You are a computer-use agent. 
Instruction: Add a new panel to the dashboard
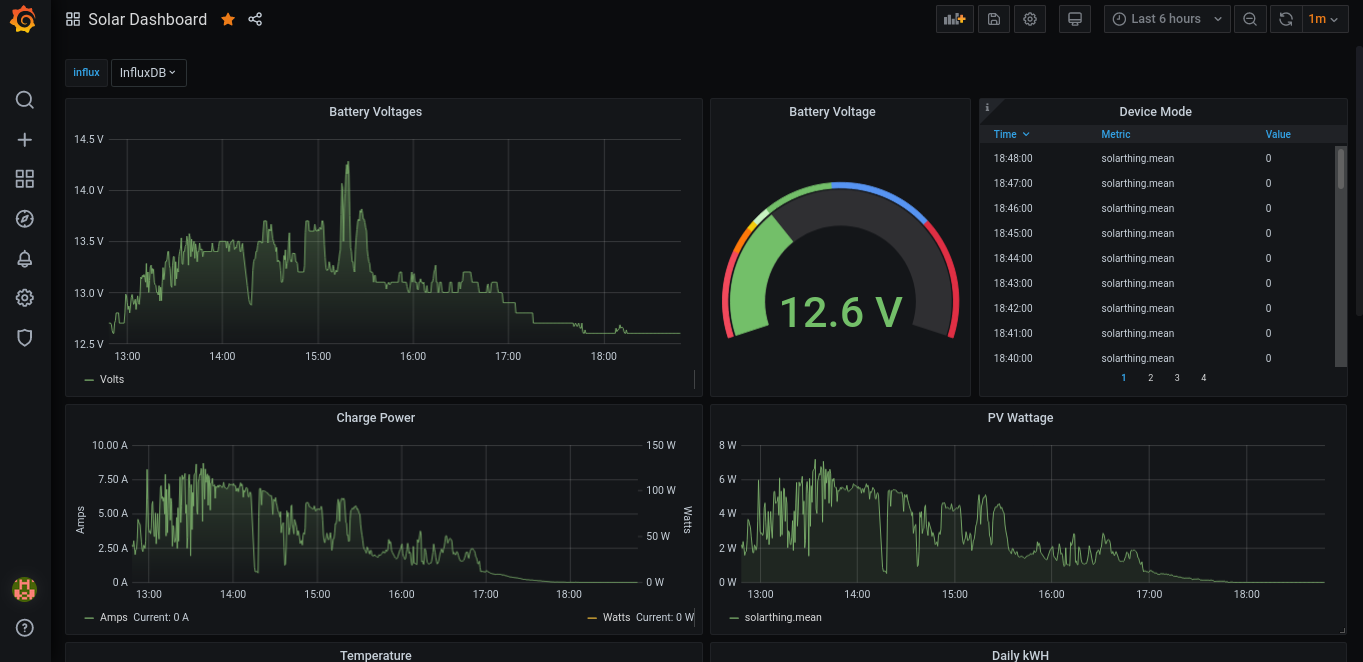[954, 18]
